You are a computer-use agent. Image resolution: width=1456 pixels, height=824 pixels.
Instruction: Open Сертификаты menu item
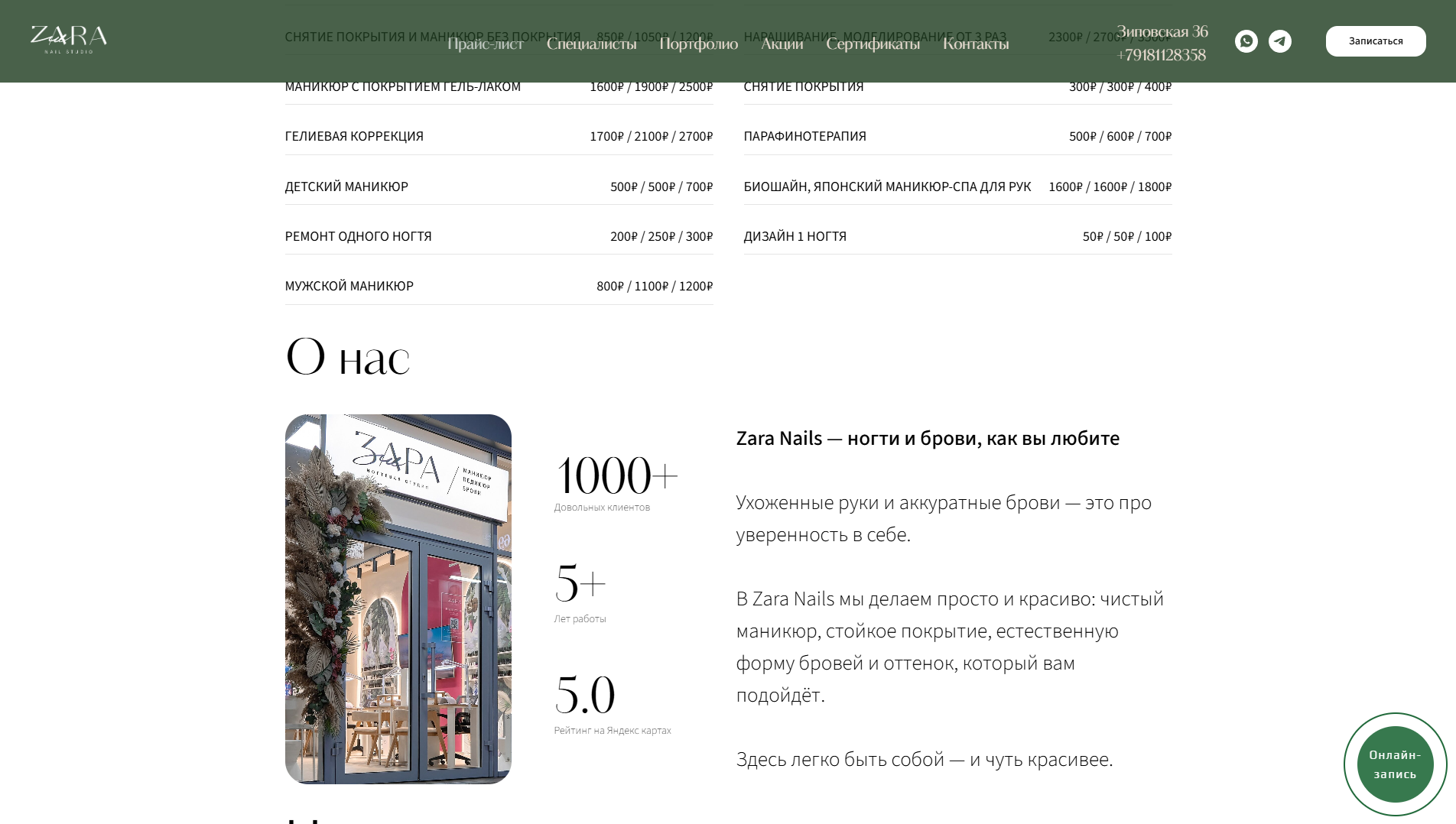(x=873, y=44)
